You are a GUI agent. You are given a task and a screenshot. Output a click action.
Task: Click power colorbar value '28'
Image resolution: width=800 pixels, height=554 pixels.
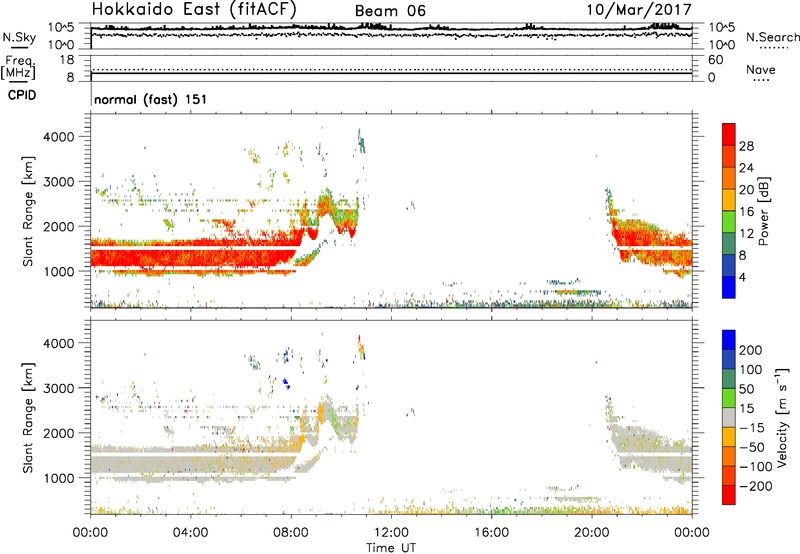click(x=746, y=146)
